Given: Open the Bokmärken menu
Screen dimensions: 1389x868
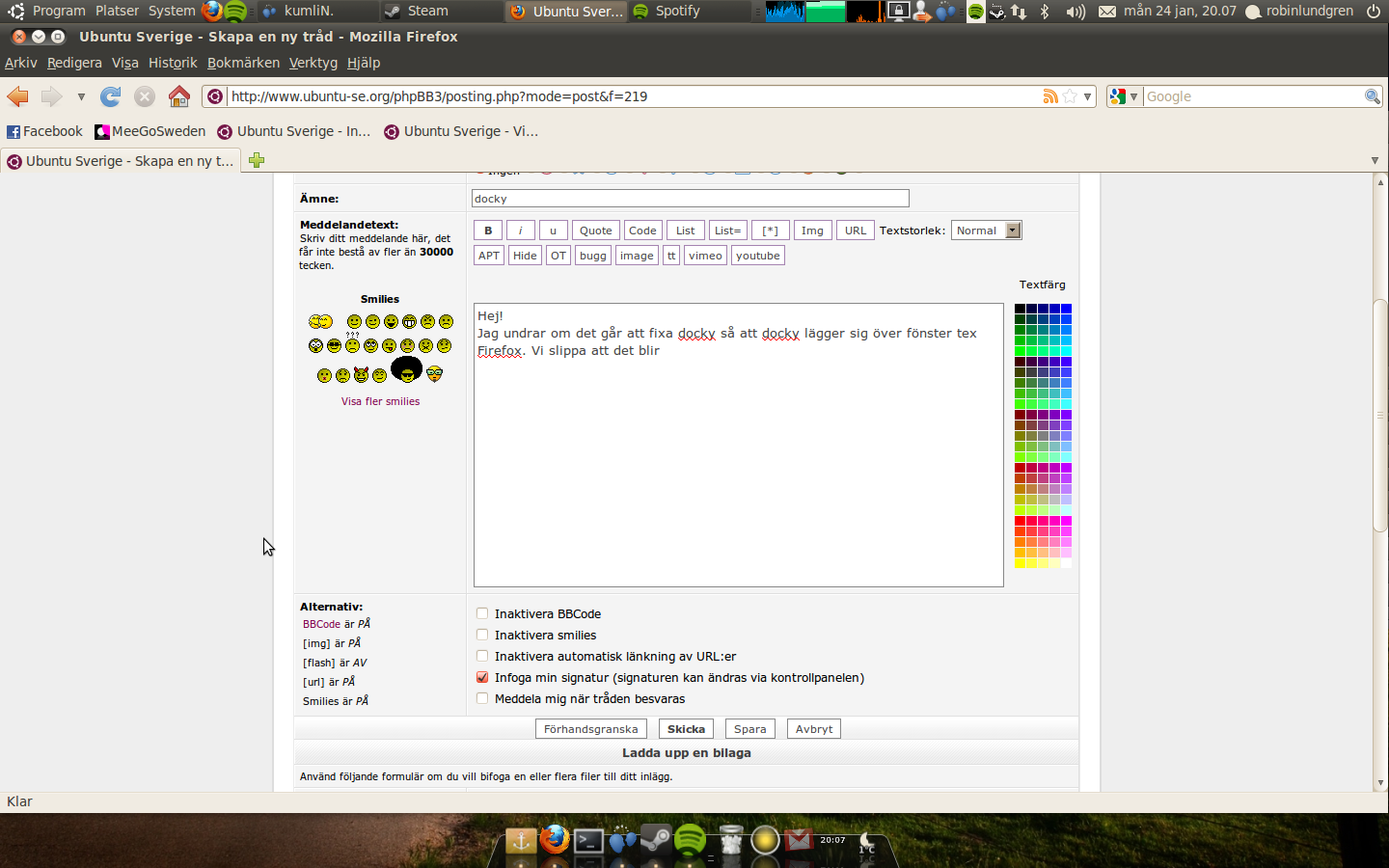Looking at the screenshot, I should point(243,63).
